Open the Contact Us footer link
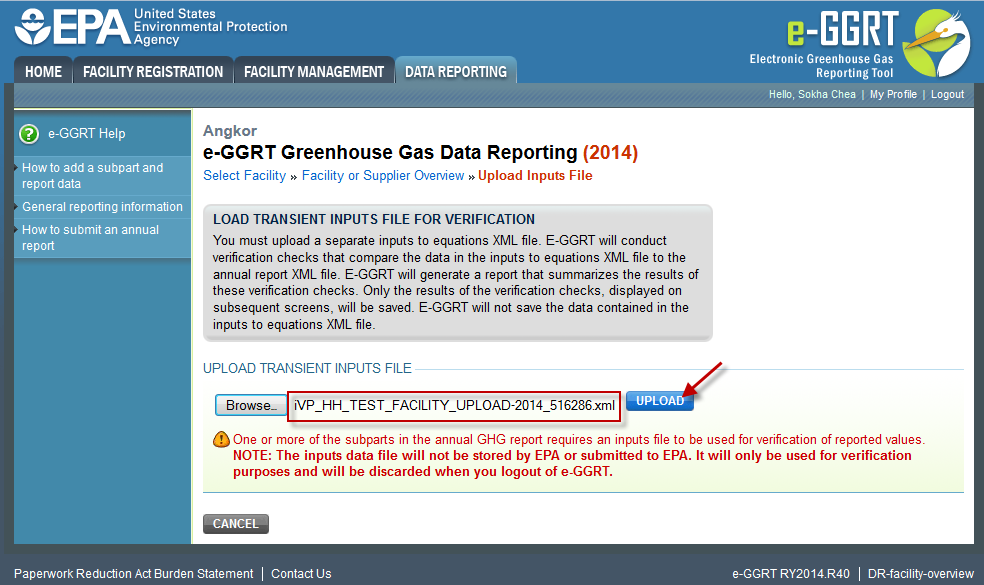The width and height of the screenshot is (984, 585). tap(301, 574)
